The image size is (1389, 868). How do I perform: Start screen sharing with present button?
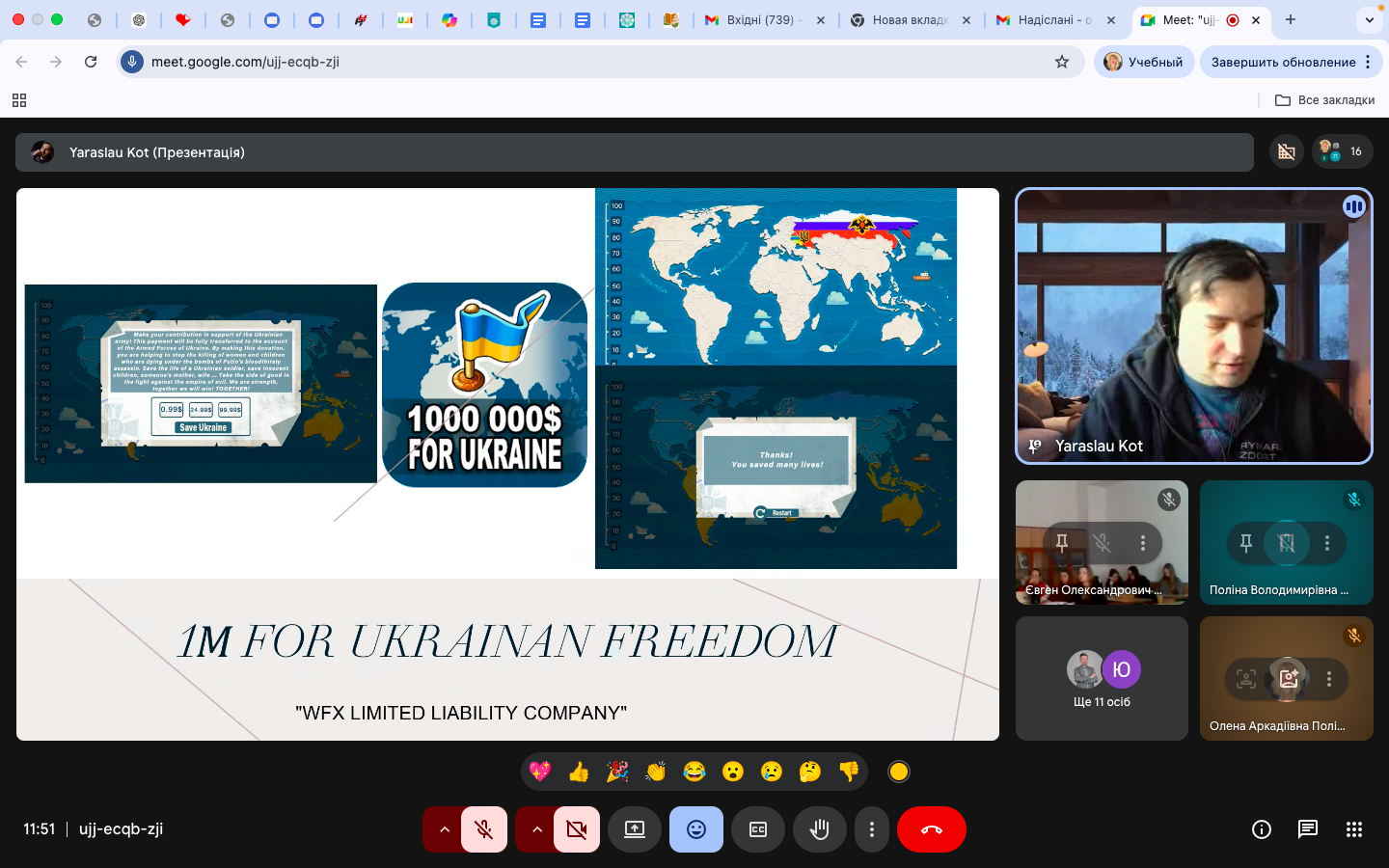(x=635, y=829)
